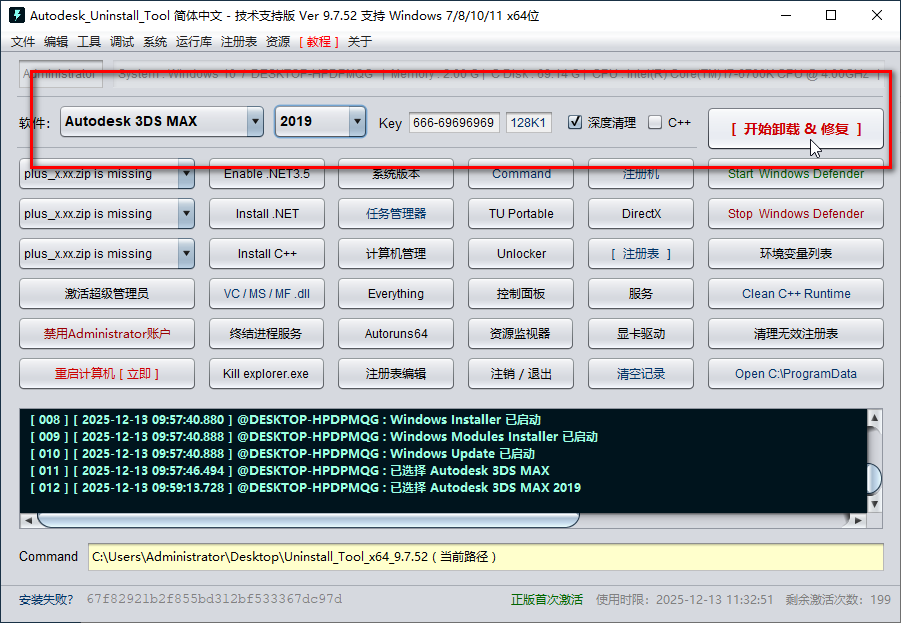Click log horizontal scrollbar right arrow
Image resolution: width=901 pixels, height=623 pixels.
point(858,520)
